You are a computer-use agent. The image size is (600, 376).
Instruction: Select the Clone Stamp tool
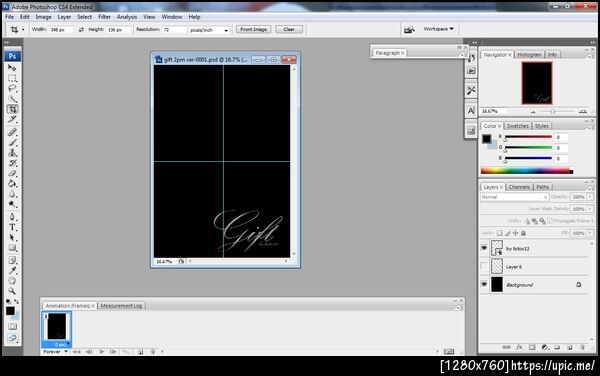(x=12, y=153)
